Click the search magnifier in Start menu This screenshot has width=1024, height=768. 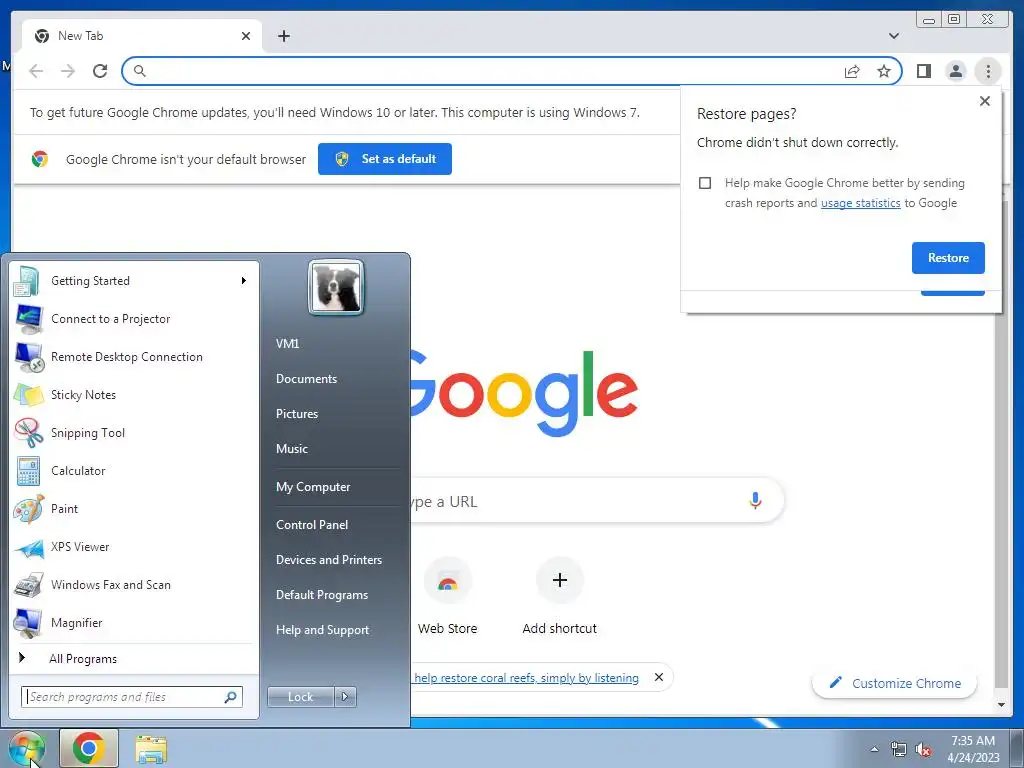(x=231, y=697)
